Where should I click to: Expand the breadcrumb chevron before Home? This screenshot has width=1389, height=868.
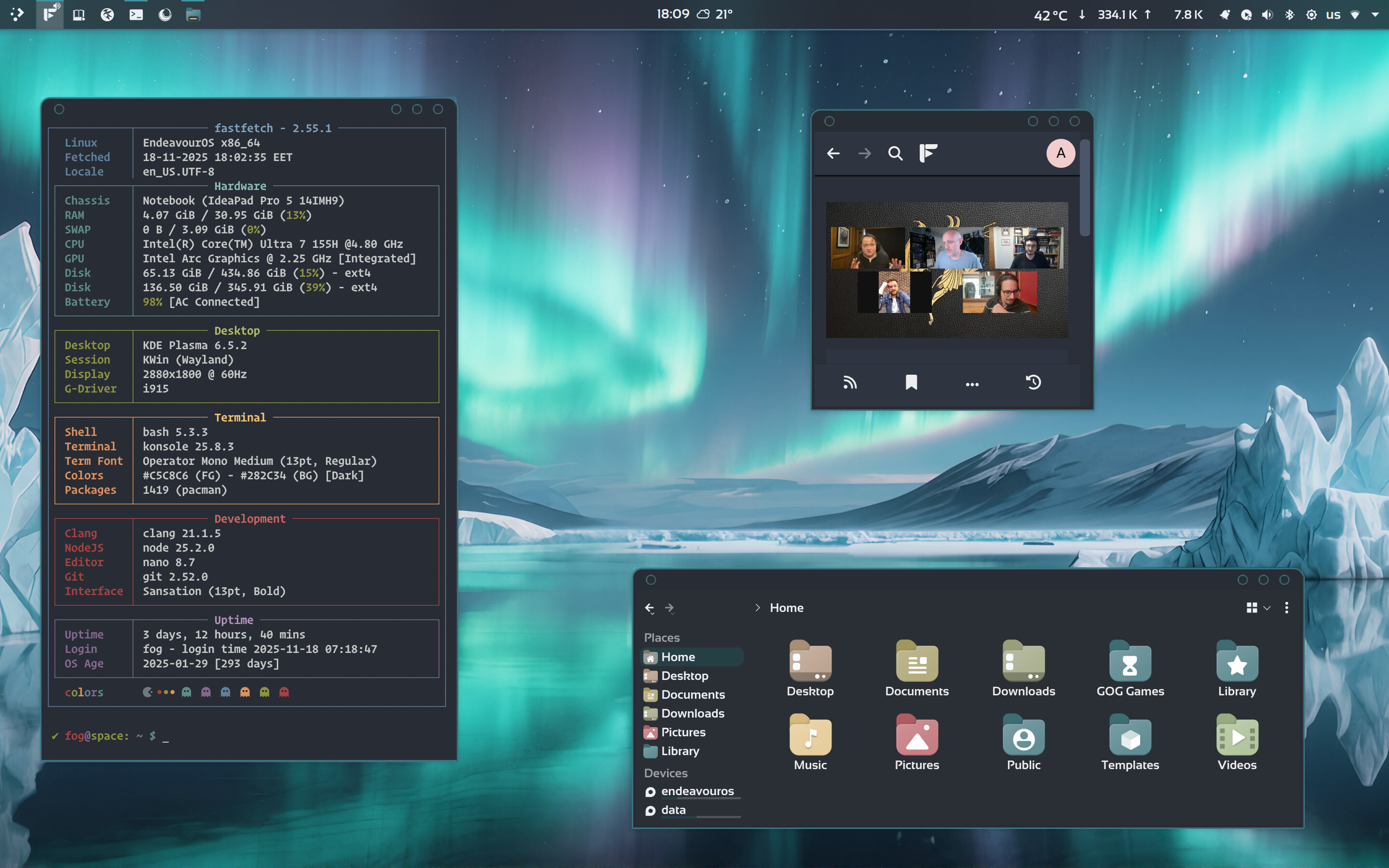[x=758, y=608]
